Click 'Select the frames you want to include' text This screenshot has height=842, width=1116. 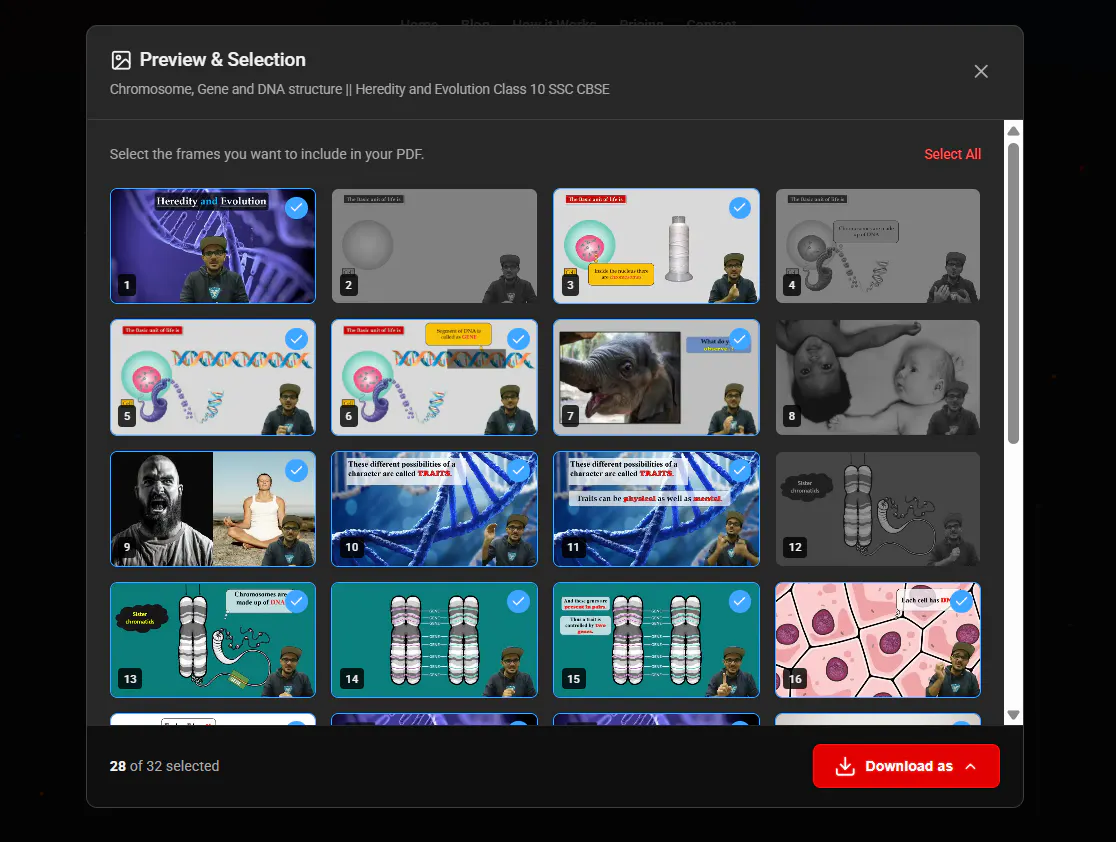pyautogui.click(x=267, y=154)
